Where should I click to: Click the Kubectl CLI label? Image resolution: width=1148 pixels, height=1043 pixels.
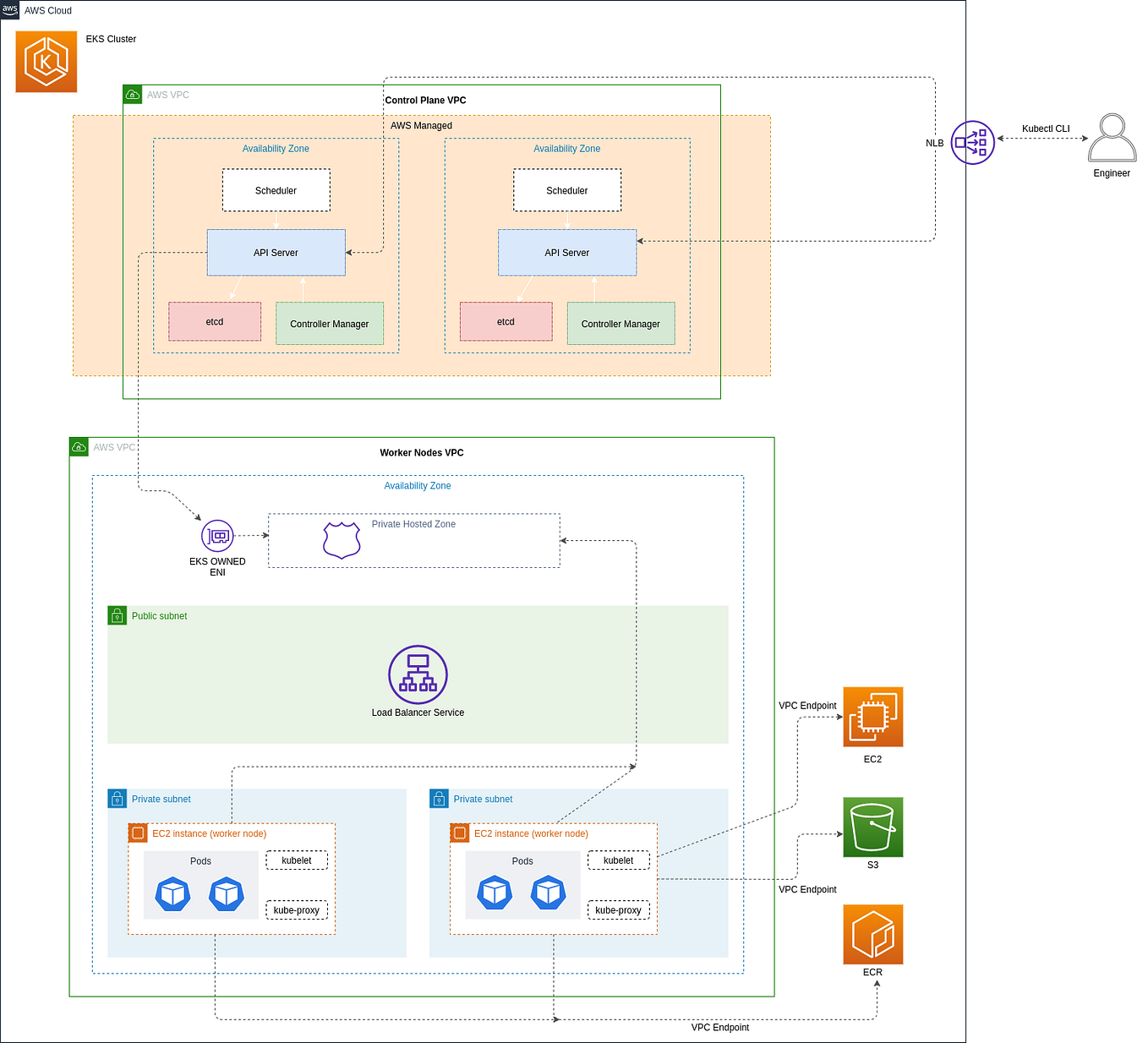tap(1046, 128)
